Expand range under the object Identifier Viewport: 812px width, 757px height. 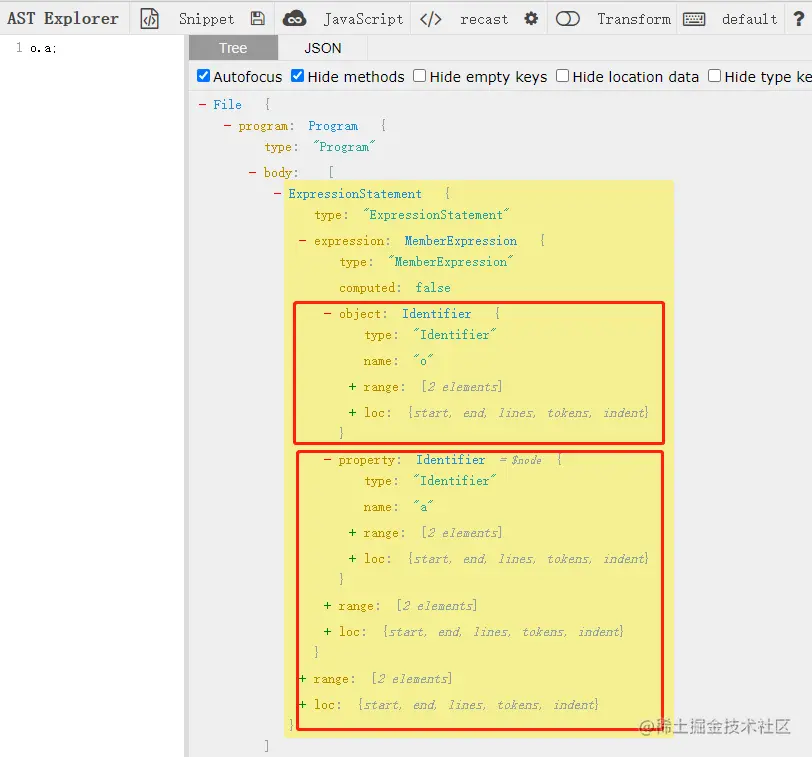[350, 386]
